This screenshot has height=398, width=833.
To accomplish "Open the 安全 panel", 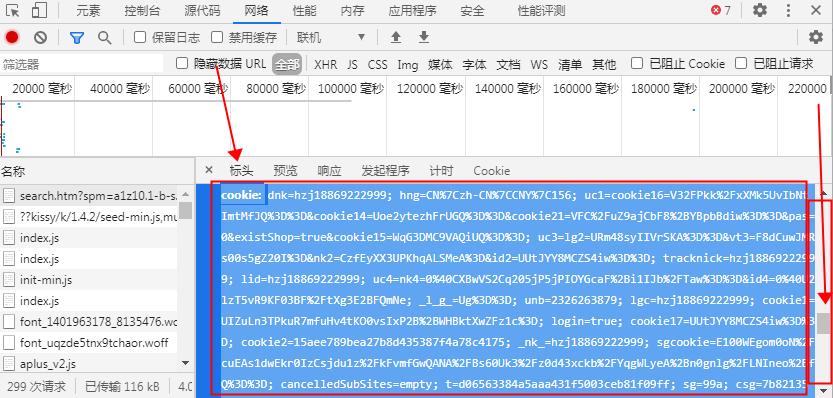I will tap(472, 10).
